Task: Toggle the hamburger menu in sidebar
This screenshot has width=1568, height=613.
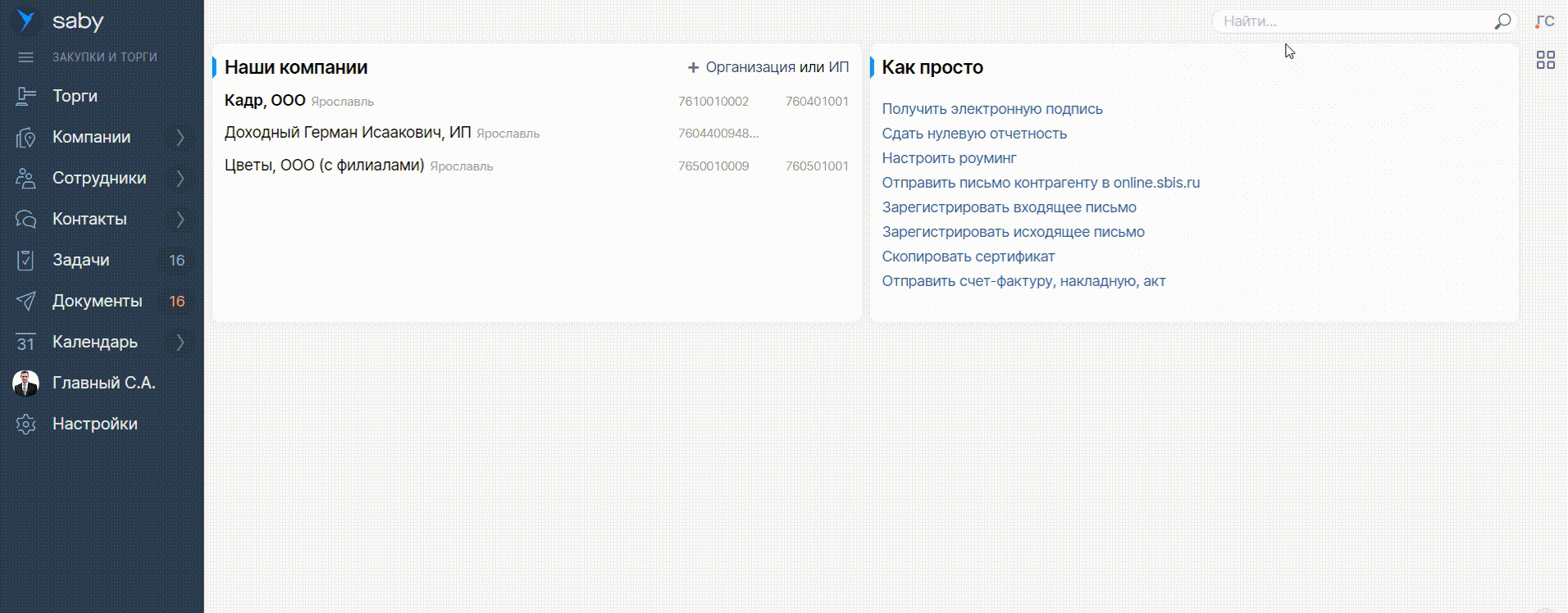Action: point(26,57)
